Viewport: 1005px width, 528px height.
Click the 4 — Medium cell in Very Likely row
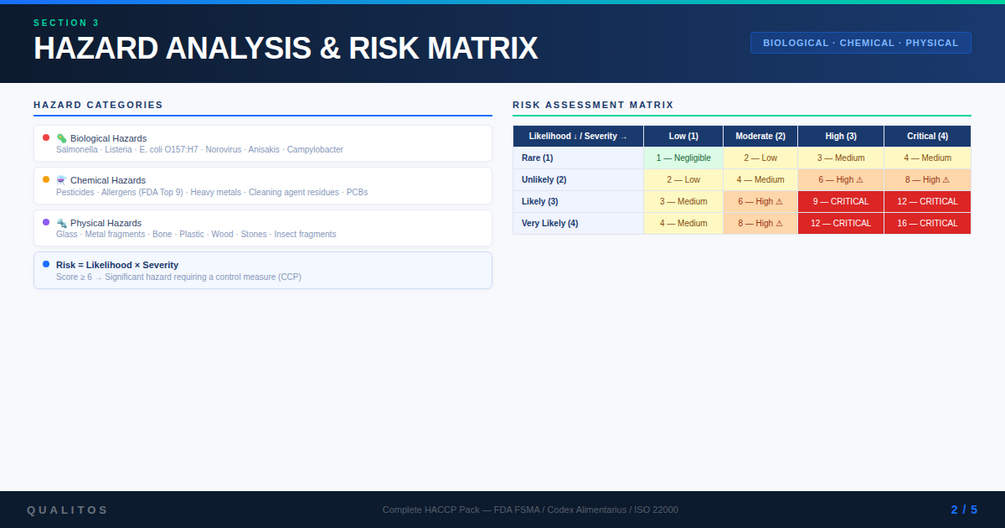[x=683, y=224]
